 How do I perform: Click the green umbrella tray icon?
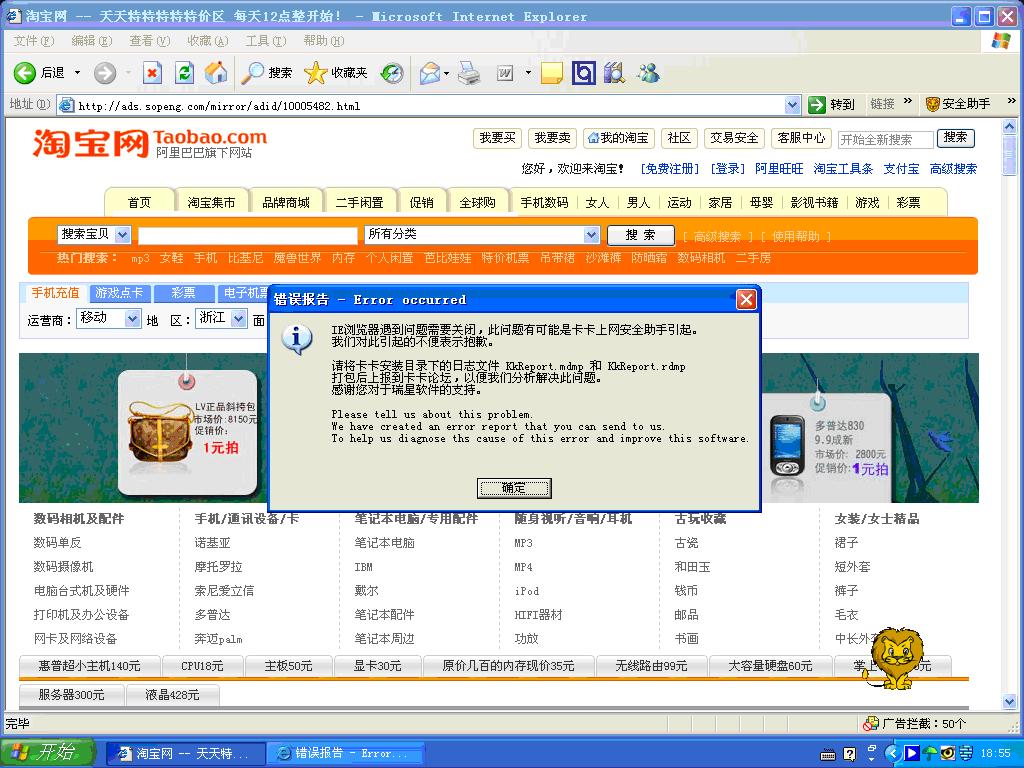(931, 753)
